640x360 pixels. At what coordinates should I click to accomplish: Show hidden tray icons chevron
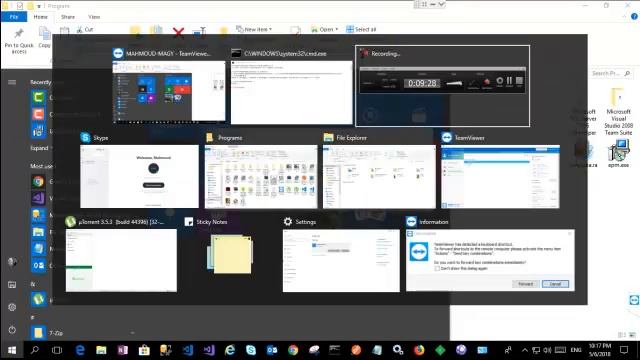coord(524,350)
